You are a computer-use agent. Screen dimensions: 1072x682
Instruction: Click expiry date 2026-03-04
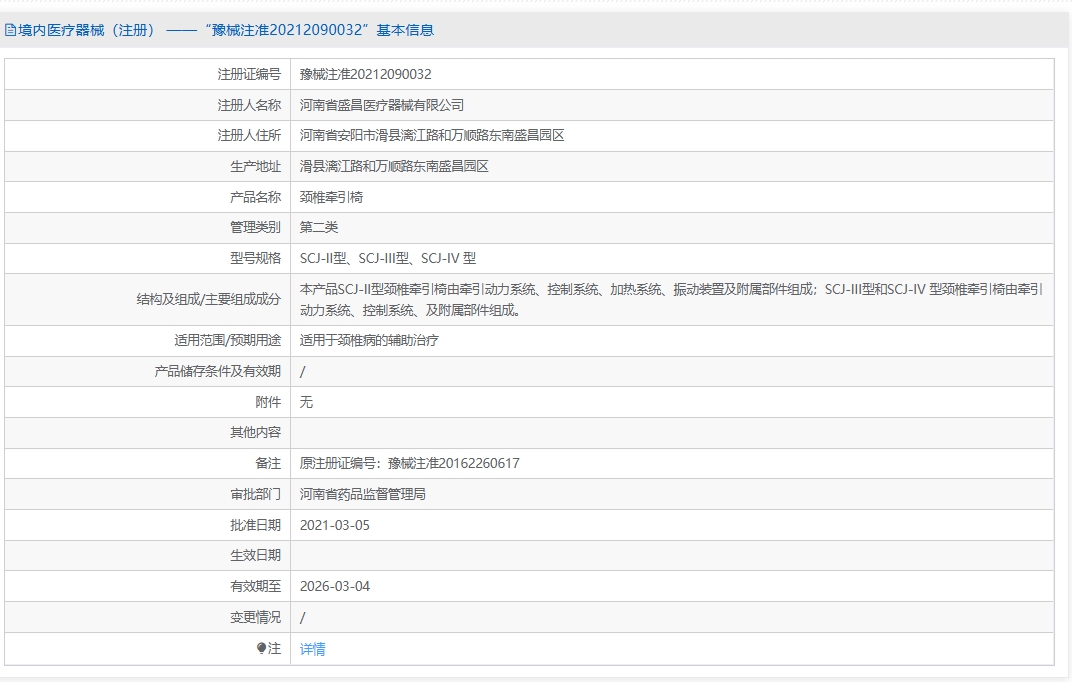click(x=335, y=586)
